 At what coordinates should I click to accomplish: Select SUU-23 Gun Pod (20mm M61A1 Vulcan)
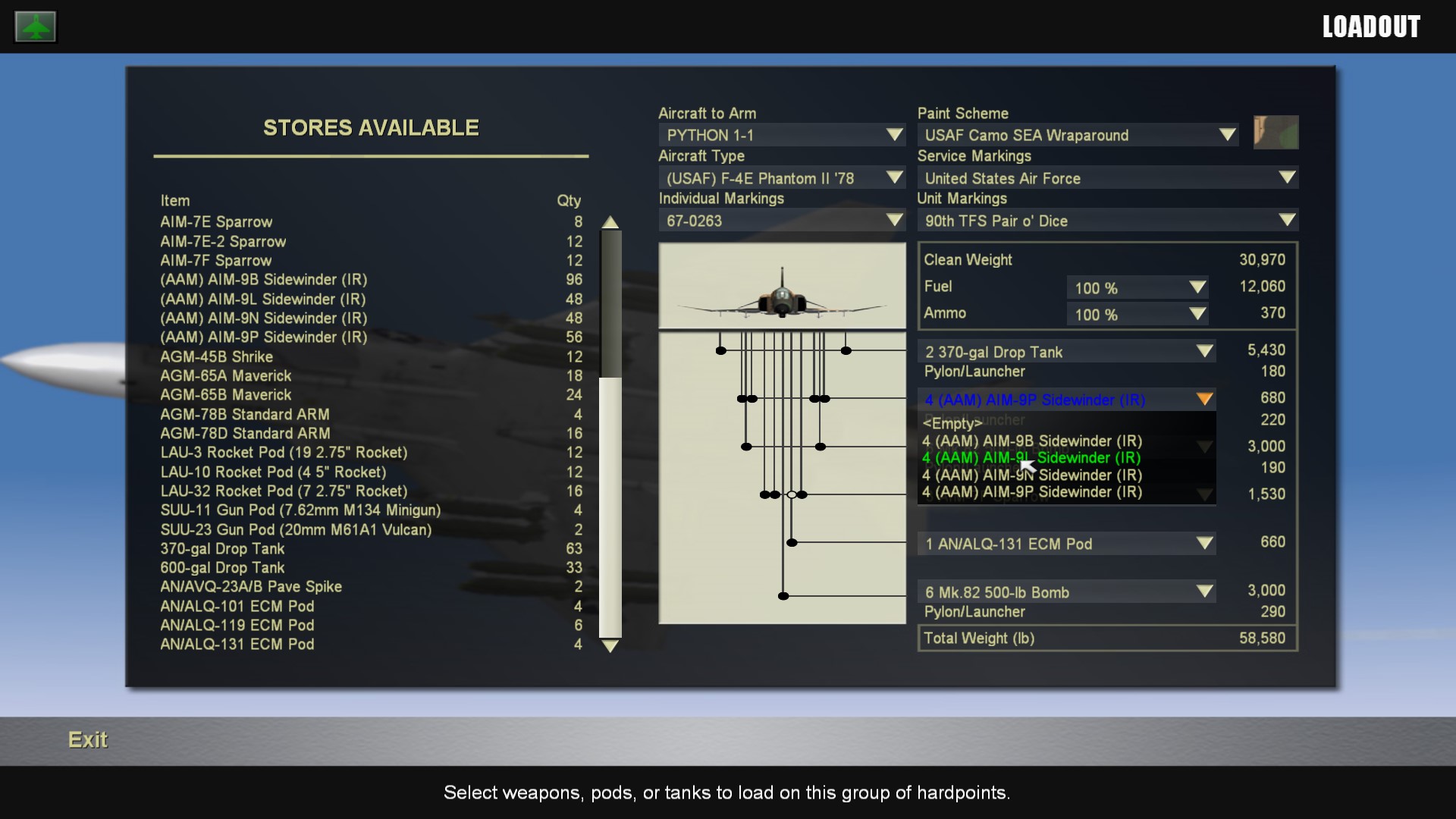[x=371, y=530]
